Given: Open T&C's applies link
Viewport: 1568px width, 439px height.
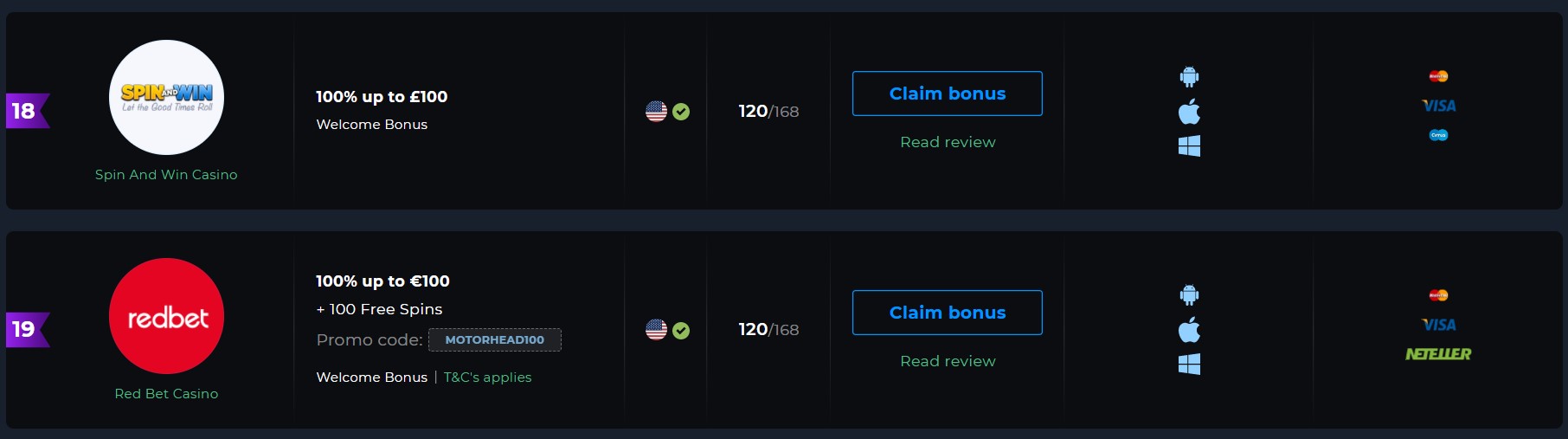Looking at the screenshot, I should click(x=487, y=378).
